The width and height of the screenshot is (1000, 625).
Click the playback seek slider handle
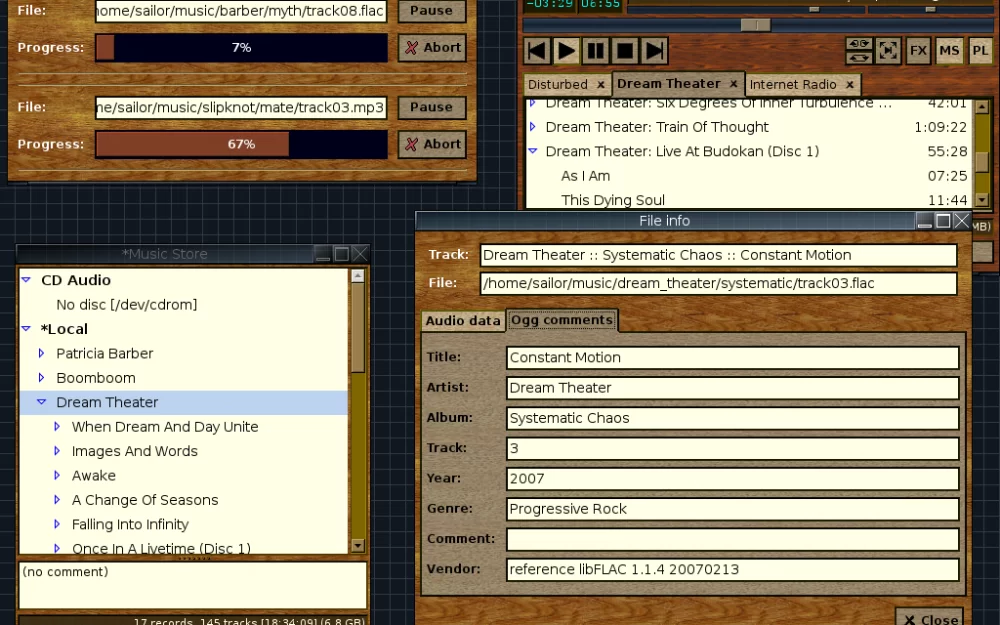755,24
